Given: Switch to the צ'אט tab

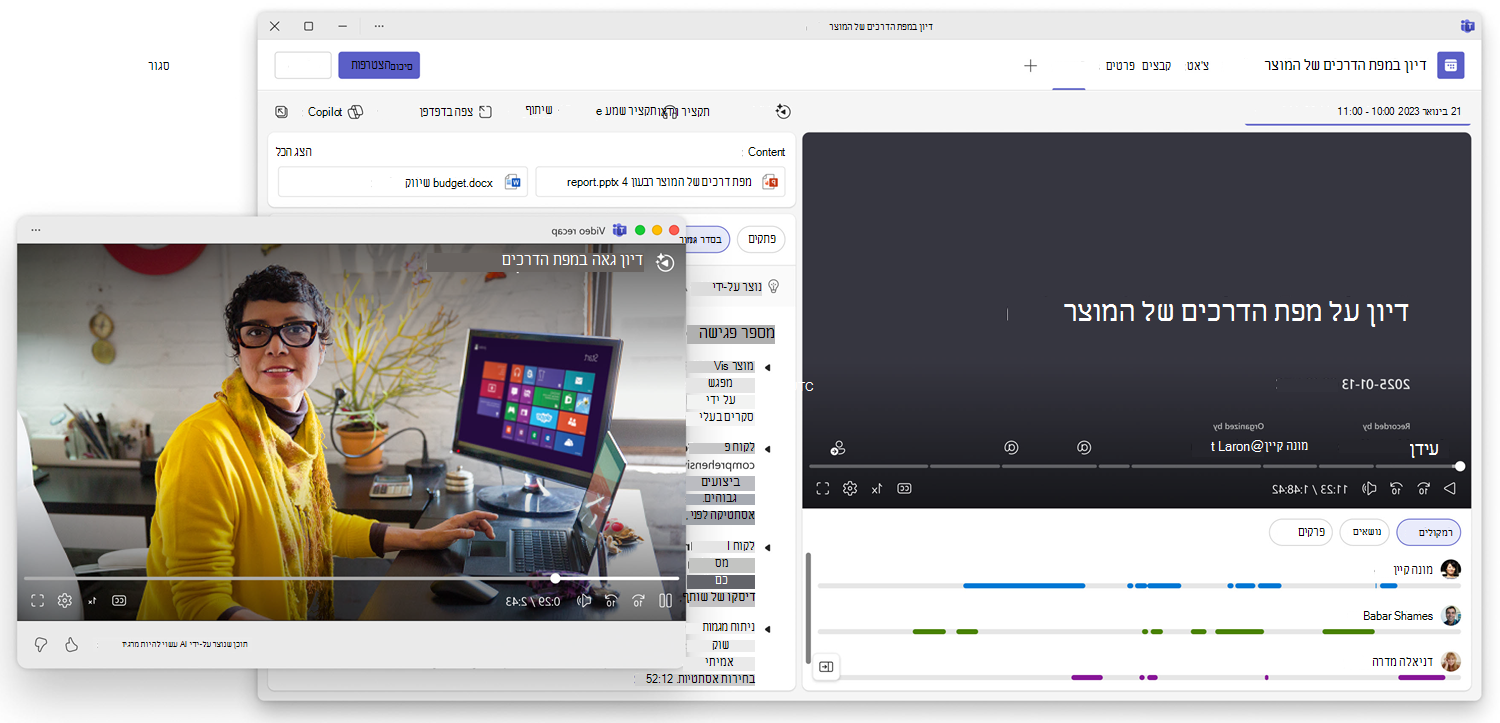Looking at the screenshot, I should [1197, 66].
